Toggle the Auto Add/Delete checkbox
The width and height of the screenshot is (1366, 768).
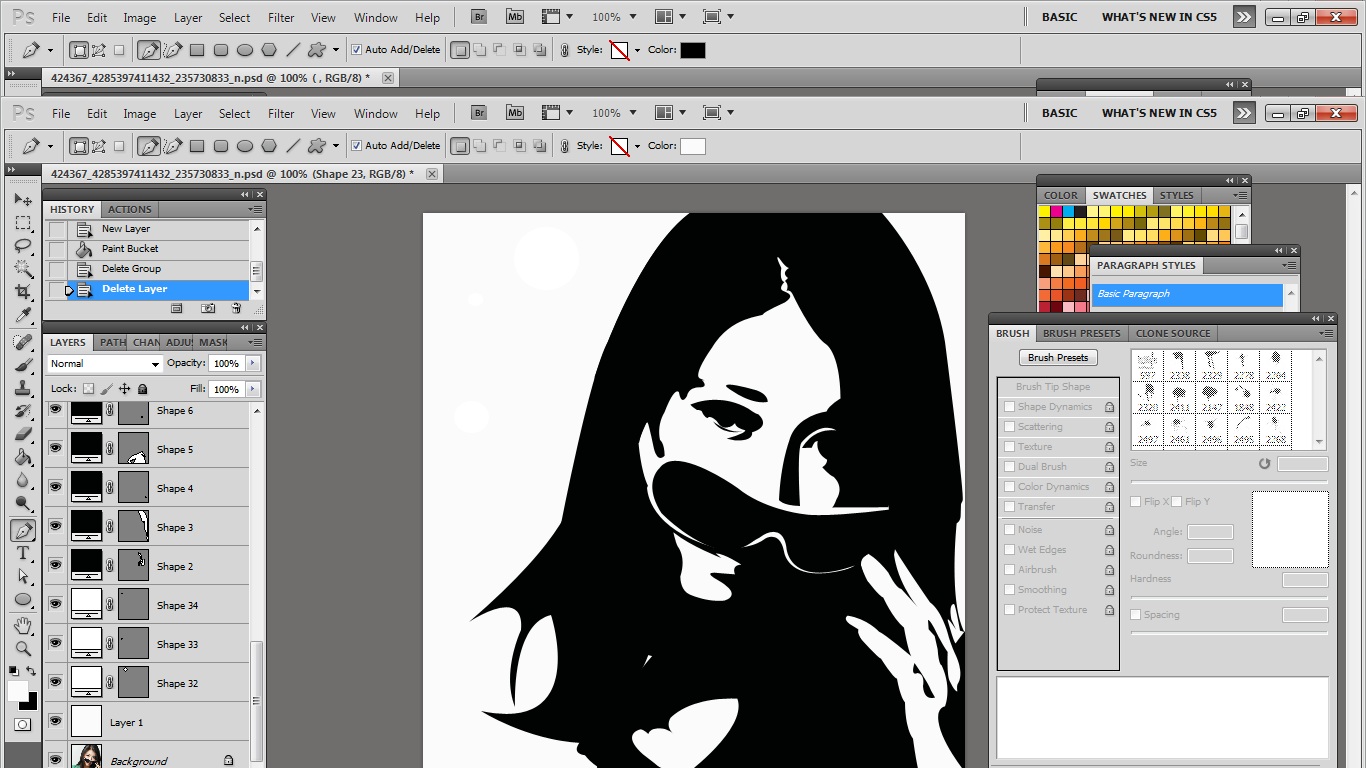point(356,146)
